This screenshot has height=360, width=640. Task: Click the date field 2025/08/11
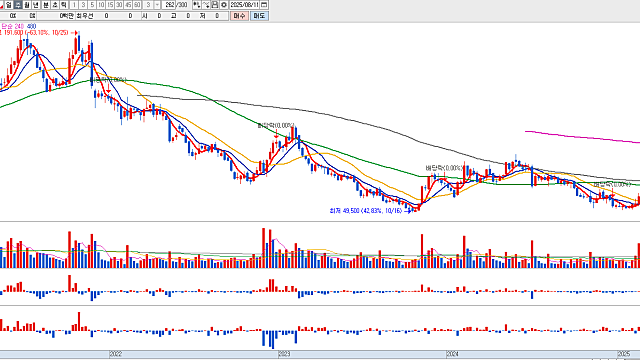244,5
